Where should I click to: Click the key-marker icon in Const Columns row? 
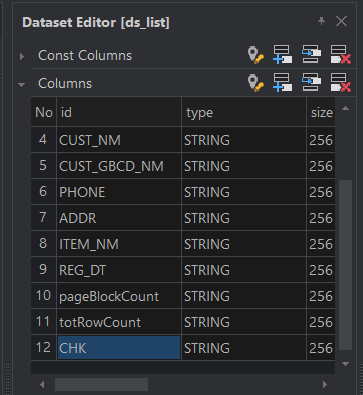[256, 55]
